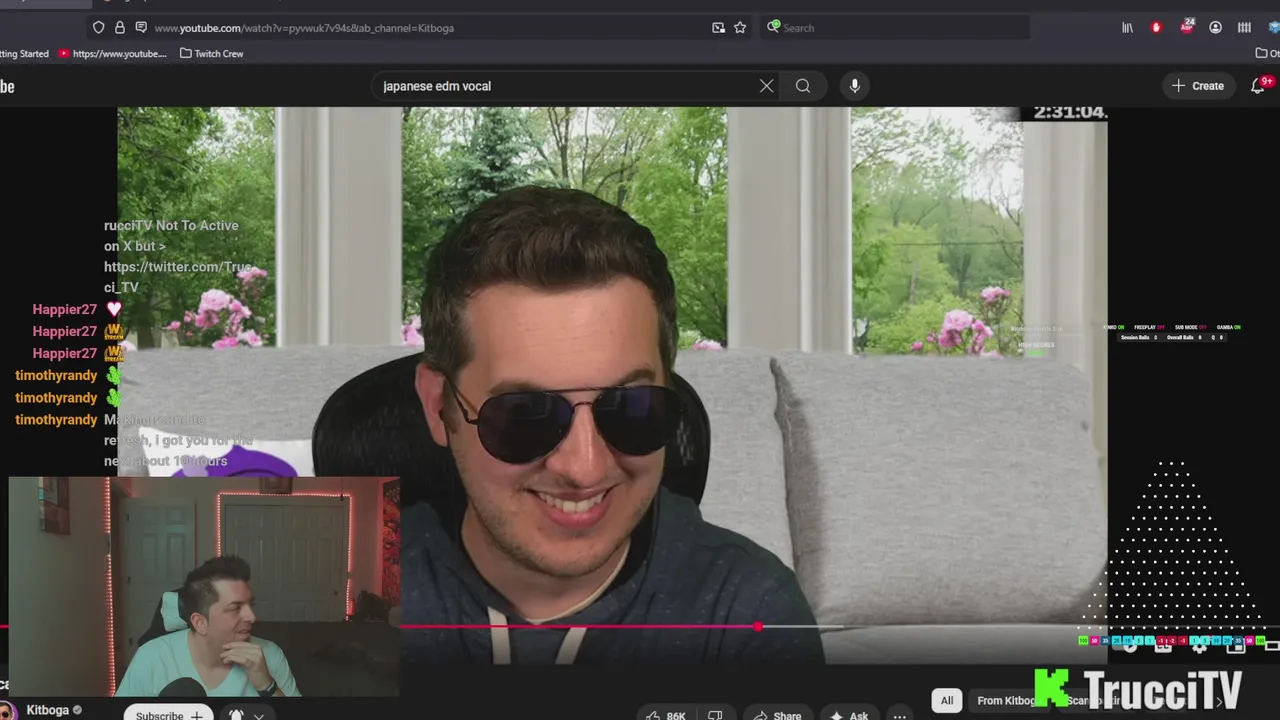Screen dimensions: 1280x720
Task: Open the Twitch Crew bookmarks folder
Action: point(211,54)
